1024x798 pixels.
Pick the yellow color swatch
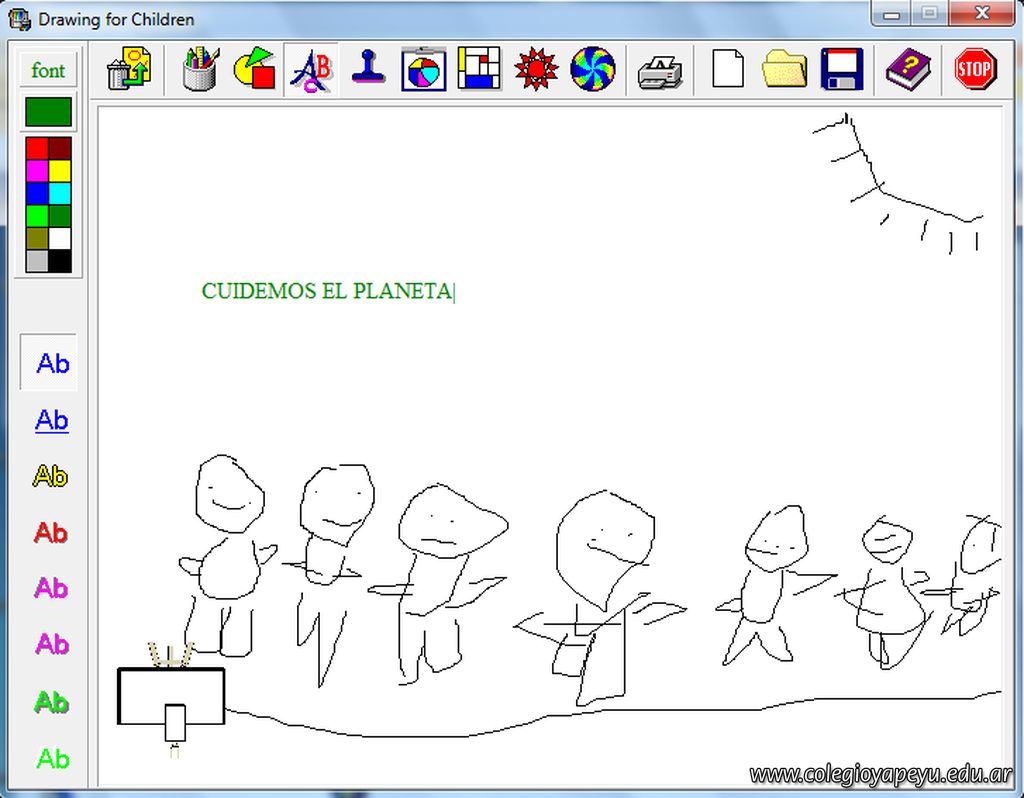[60, 171]
